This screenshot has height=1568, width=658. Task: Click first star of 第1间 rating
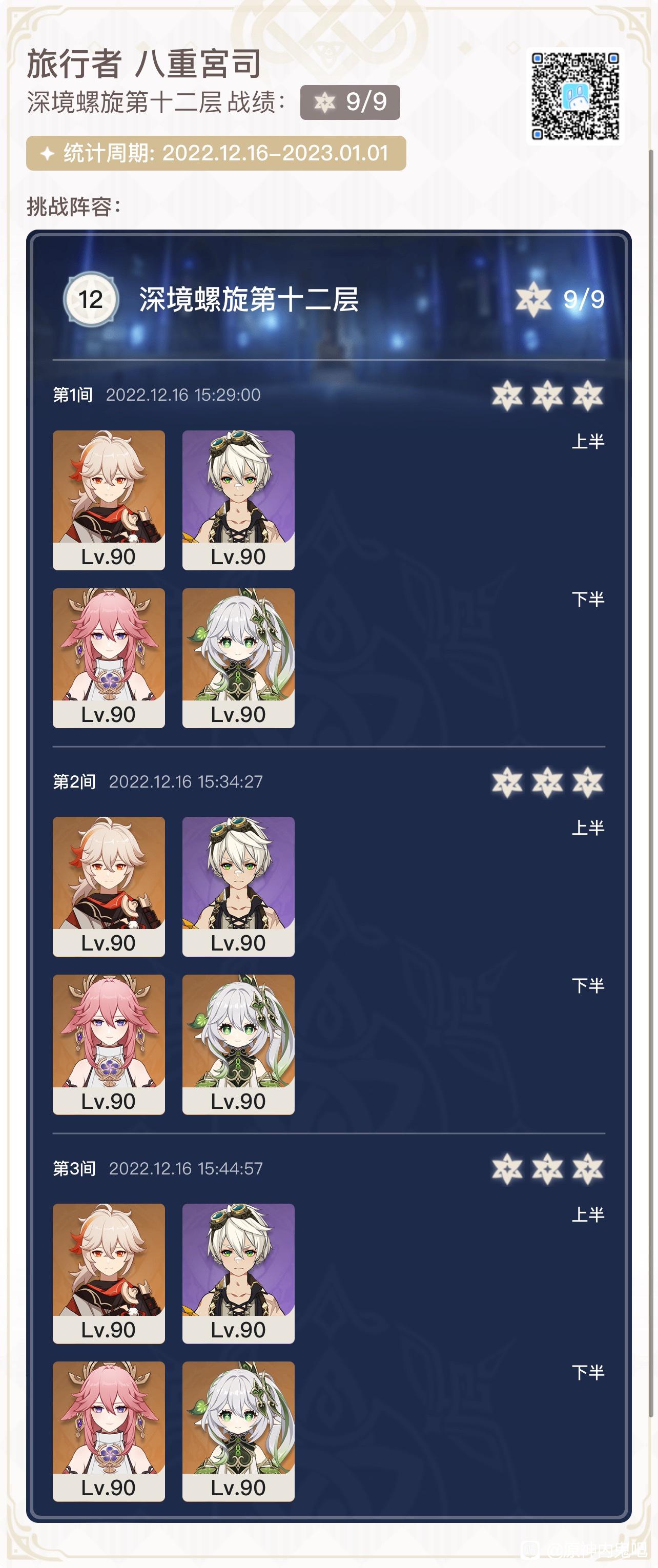coord(507,395)
